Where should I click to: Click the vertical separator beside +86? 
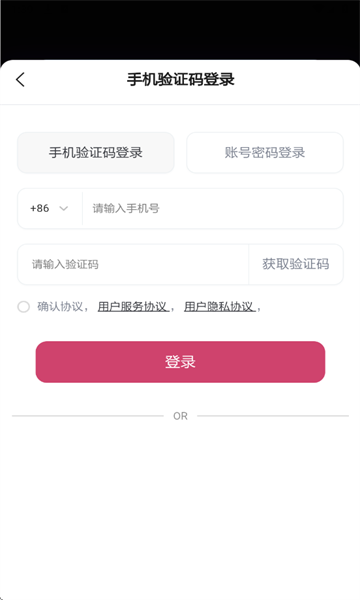[x=82, y=209]
